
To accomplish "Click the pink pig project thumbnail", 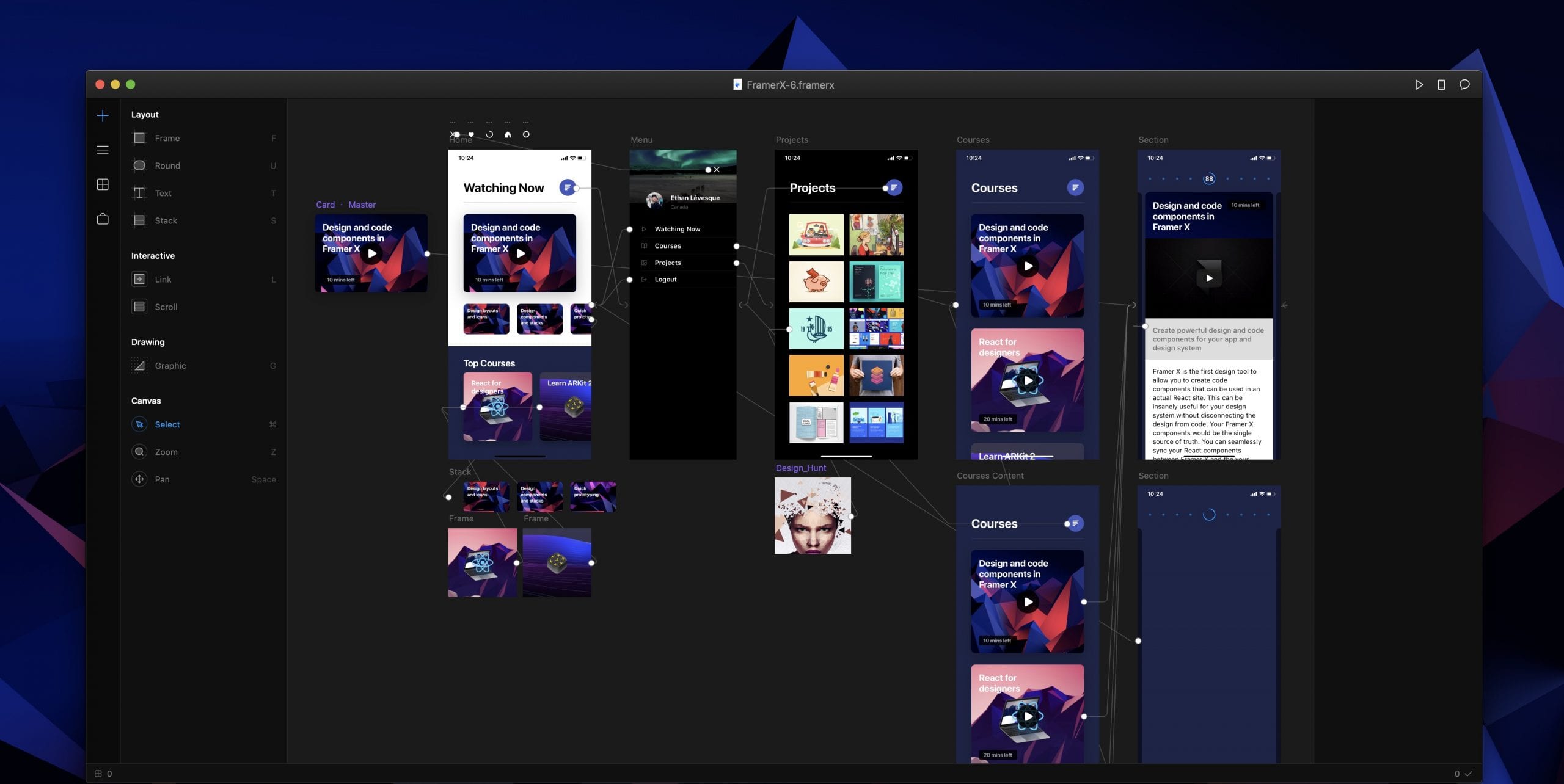I will pos(816,281).
